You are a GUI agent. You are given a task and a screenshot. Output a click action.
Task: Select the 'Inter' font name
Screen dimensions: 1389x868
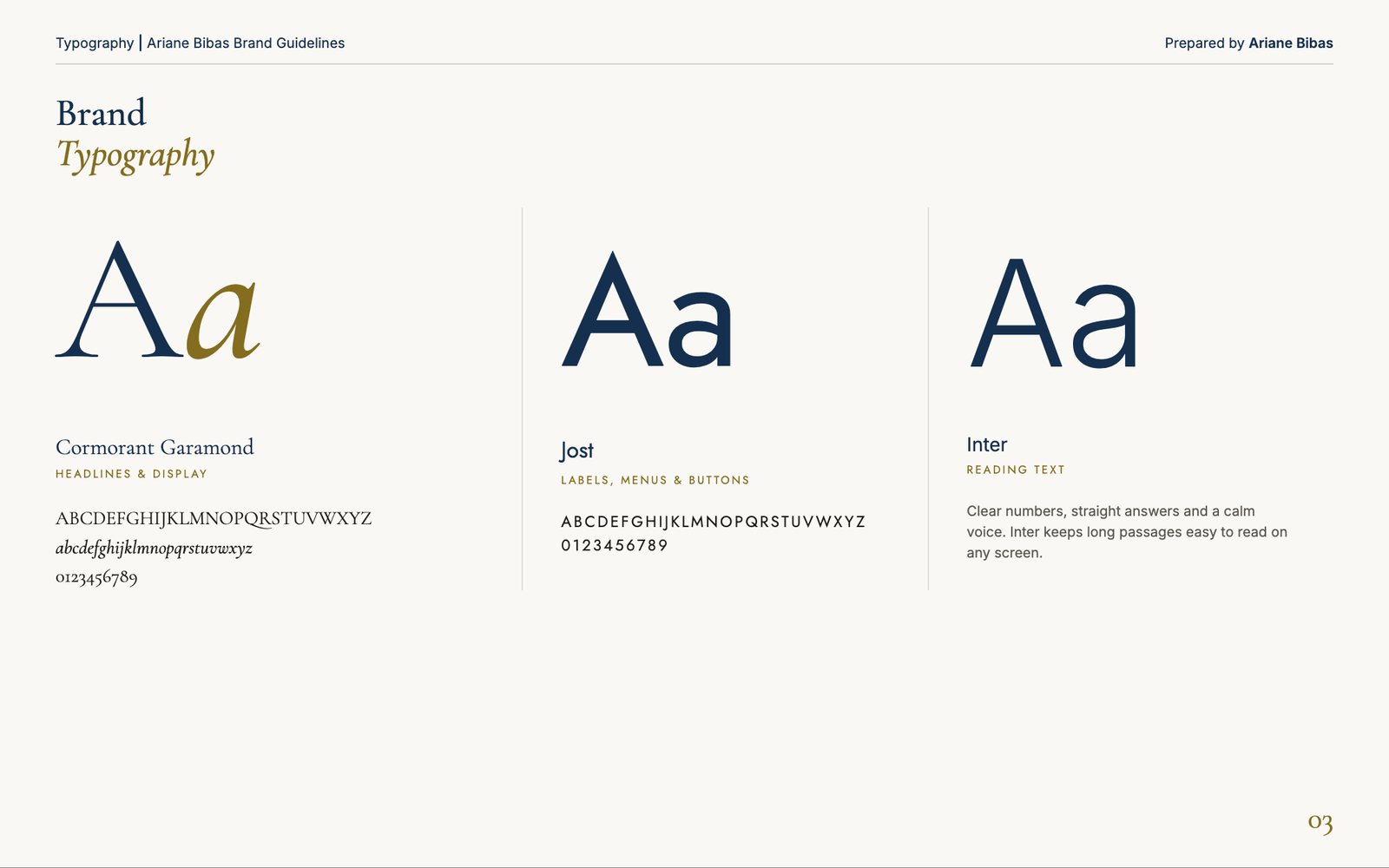[x=987, y=444]
